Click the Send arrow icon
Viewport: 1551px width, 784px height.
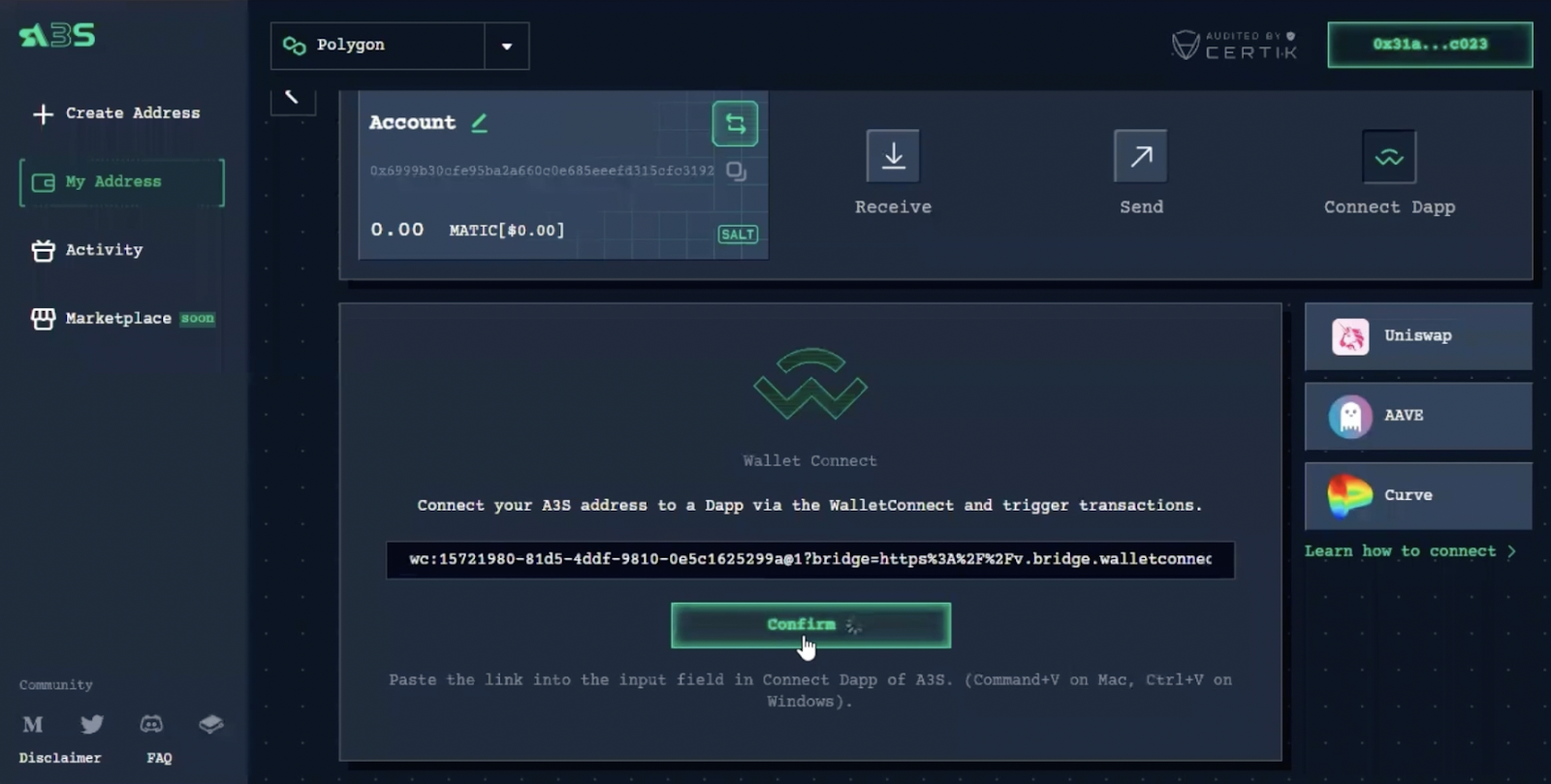click(1141, 156)
